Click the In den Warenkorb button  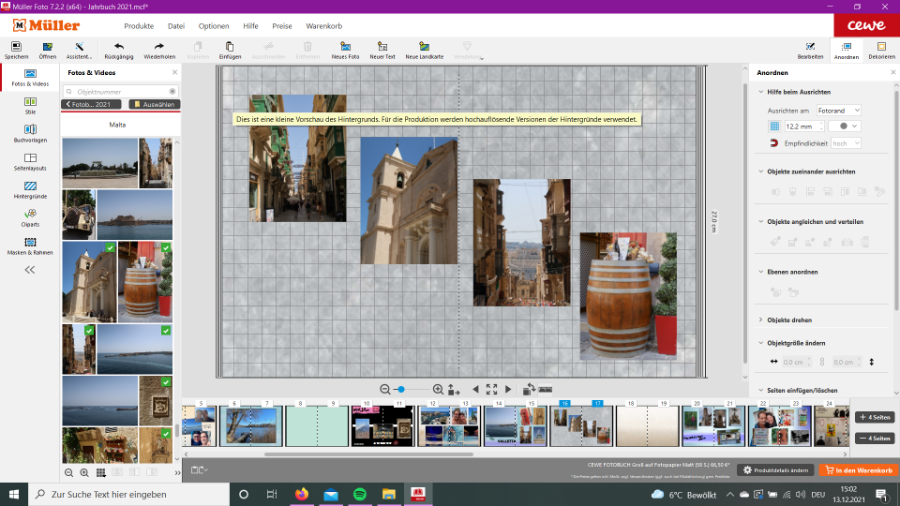tap(857, 470)
